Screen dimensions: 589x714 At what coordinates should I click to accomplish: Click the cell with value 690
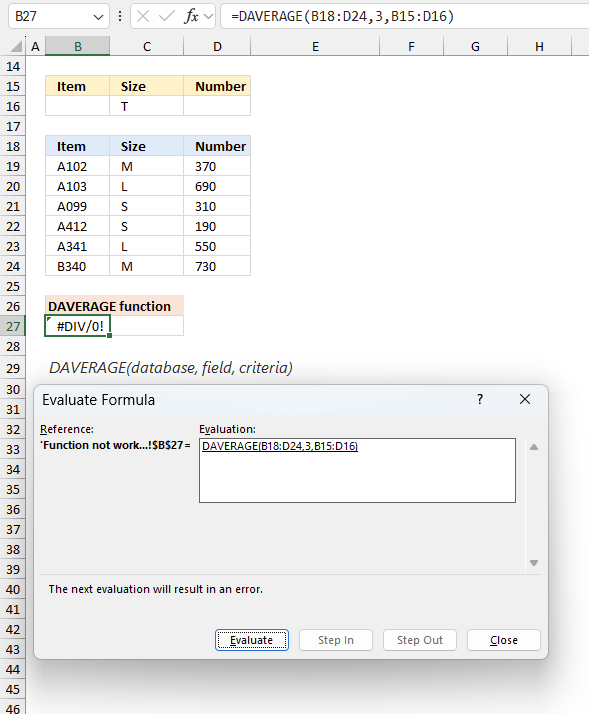(x=217, y=187)
